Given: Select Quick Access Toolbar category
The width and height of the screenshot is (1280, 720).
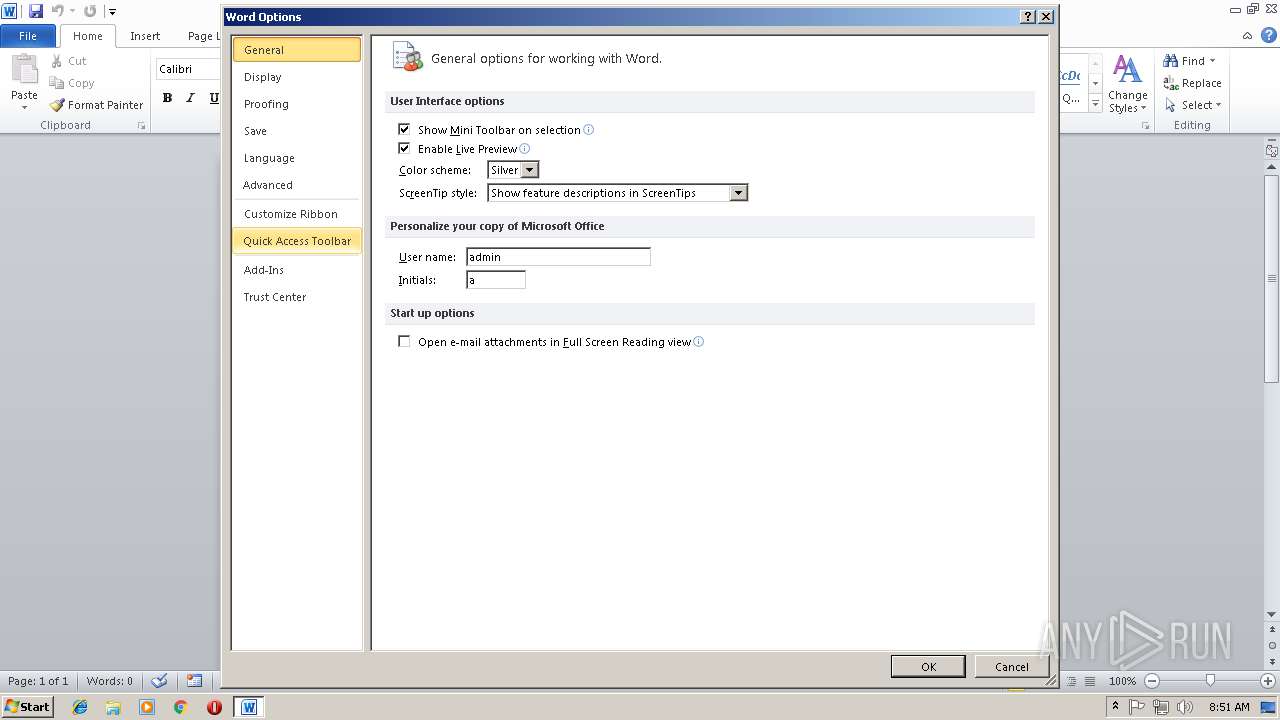Looking at the screenshot, I should (x=297, y=241).
